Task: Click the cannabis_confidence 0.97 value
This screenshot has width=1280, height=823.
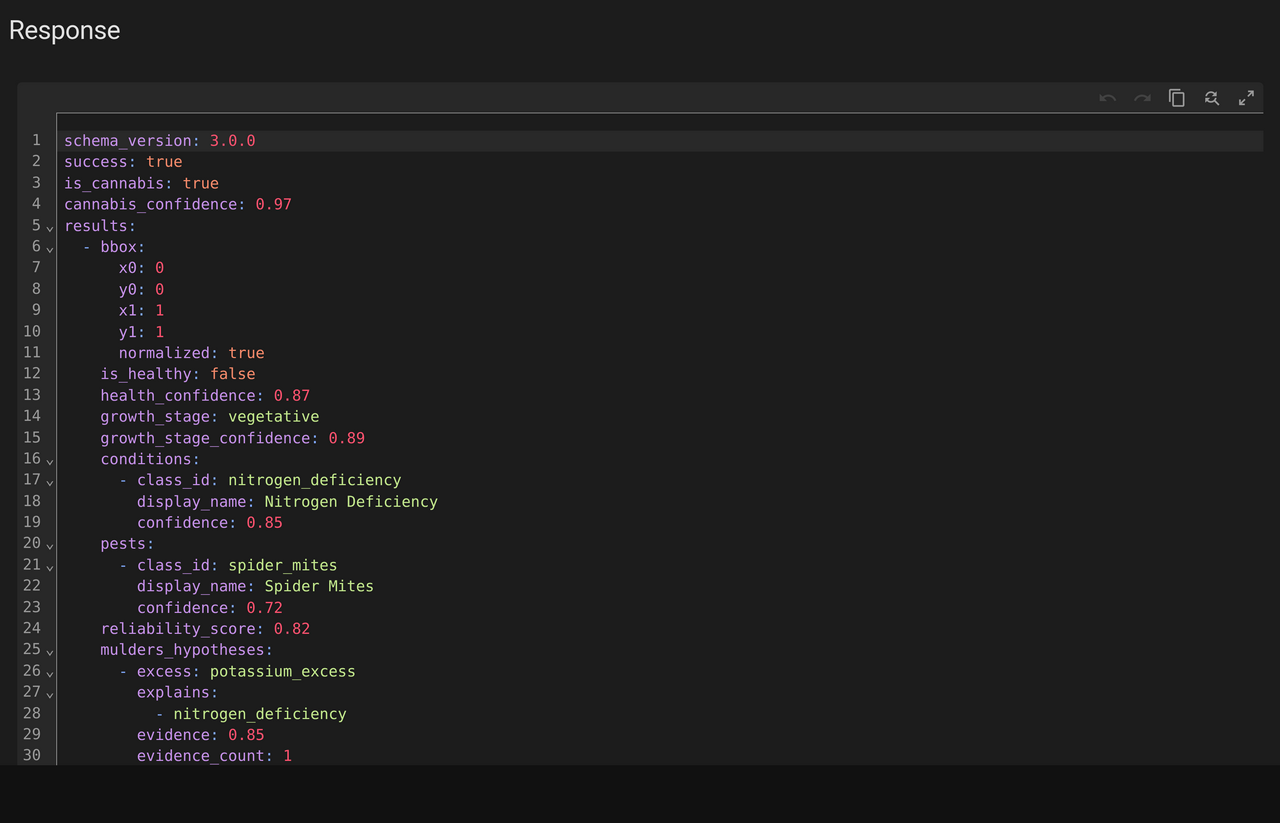Action: tap(273, 204)
